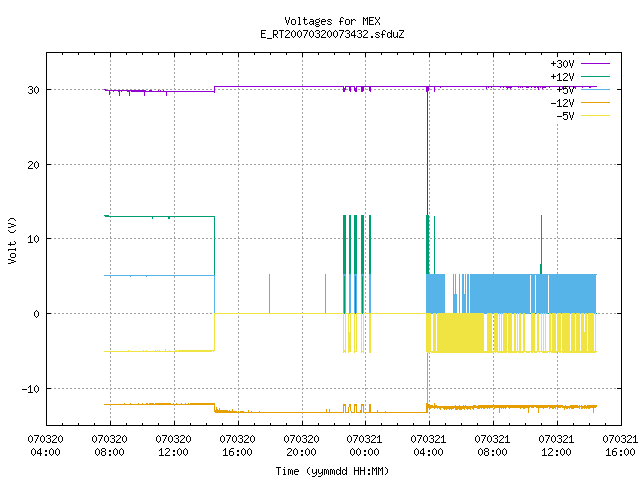Click the purple +30V vertical drop near 04:00
Image resolution: width=640 pixels, height=480 pixels.
tap(427, 151)
